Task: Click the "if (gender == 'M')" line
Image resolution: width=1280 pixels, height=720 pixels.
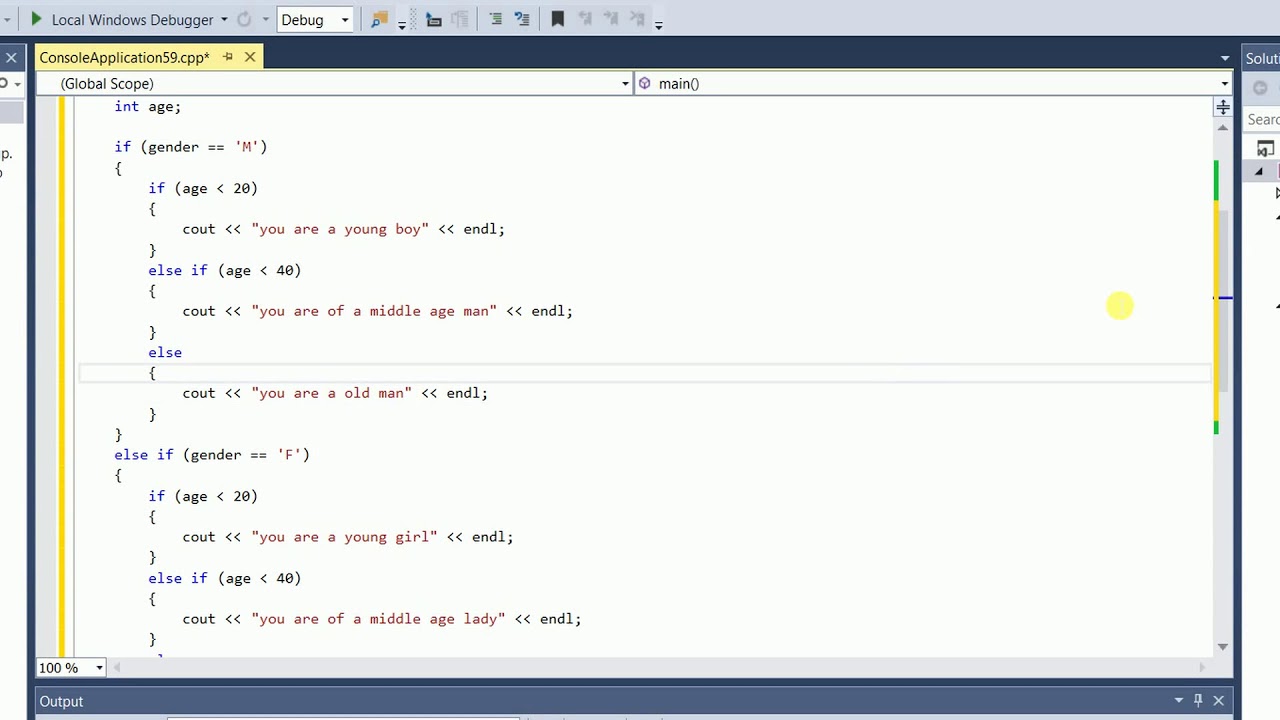Action: tap(190, 147)
